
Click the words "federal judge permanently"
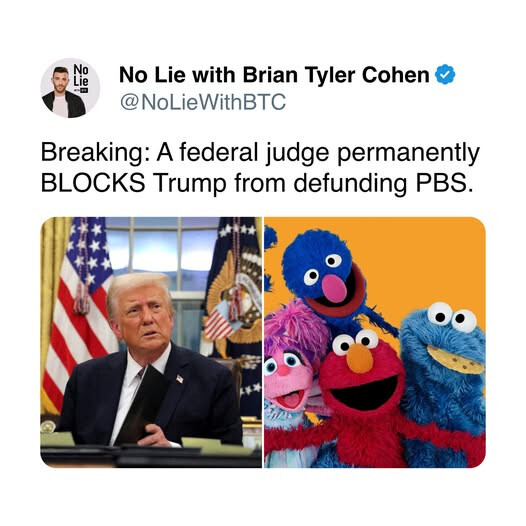click(329, 153)
